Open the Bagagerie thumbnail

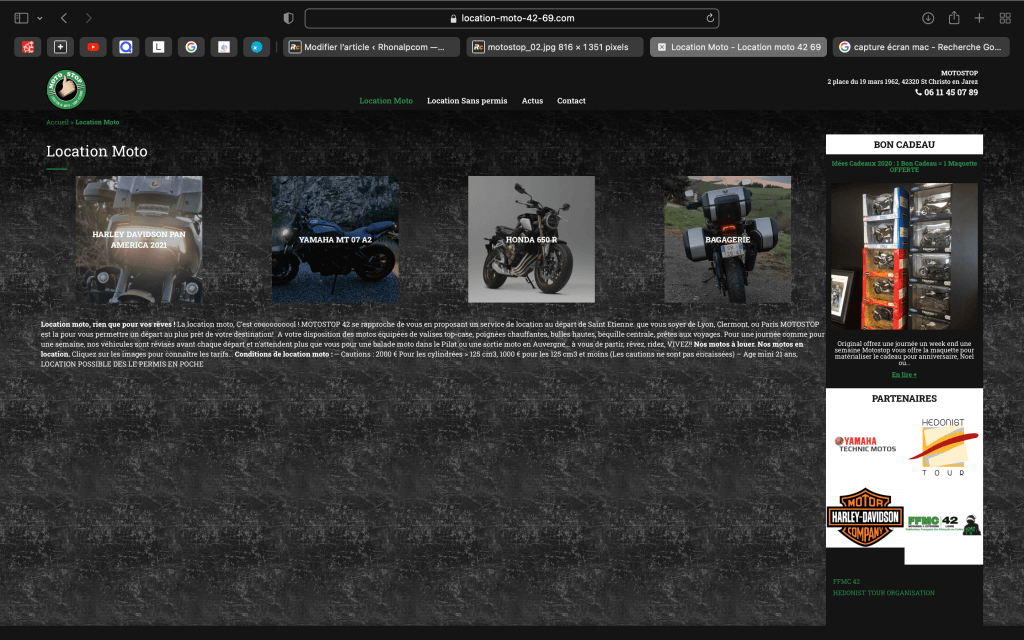(x=728, y=239)
